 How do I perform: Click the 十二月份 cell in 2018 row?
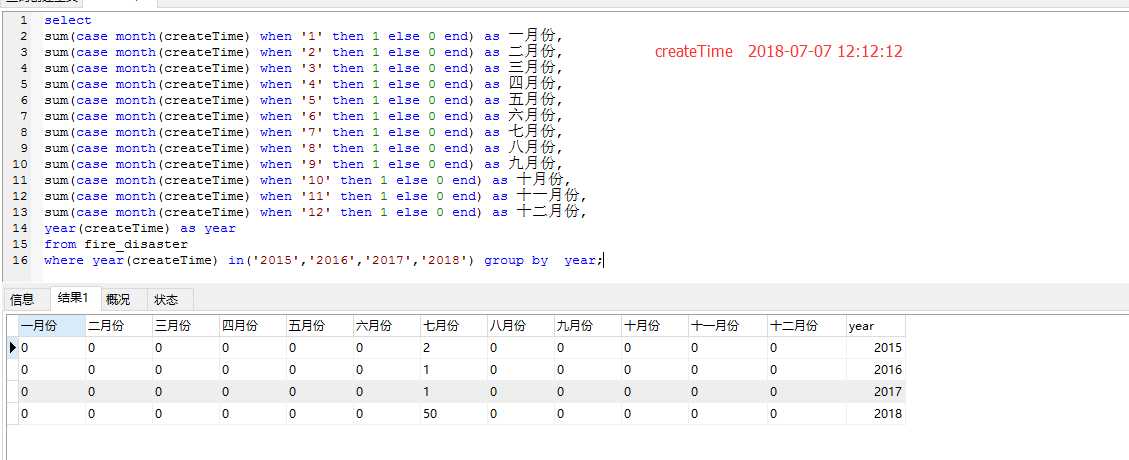[806, 414]
